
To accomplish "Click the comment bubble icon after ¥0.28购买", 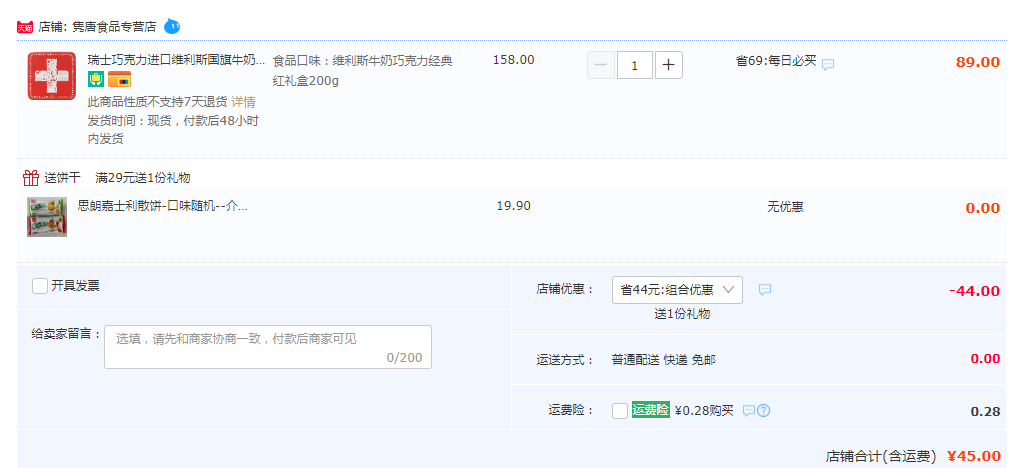I will pos(748,410).
